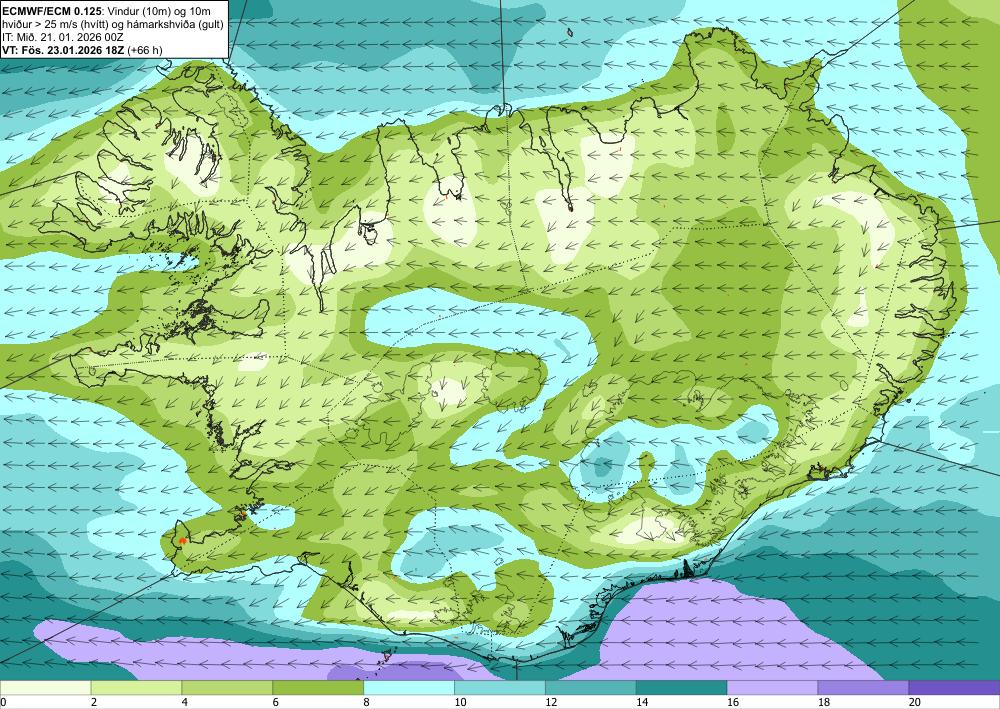The image size is (1000, 709).
Task: Select the dark teal 14–16 m/s legend swatch
Action: click(681, 688)
